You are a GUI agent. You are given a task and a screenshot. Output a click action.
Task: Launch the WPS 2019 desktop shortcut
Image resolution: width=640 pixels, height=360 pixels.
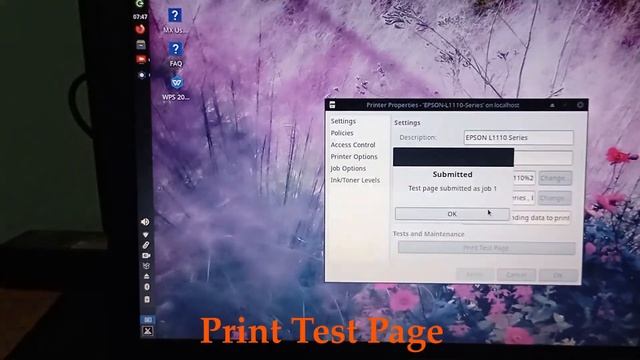tap(176, 88)
